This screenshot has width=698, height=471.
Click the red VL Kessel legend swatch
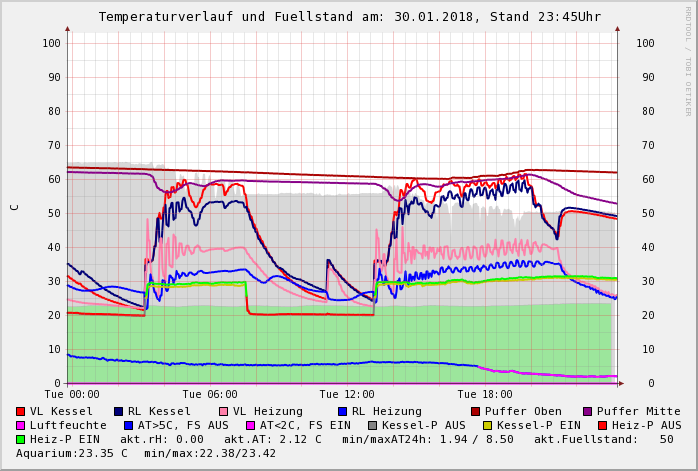point(21,411)
